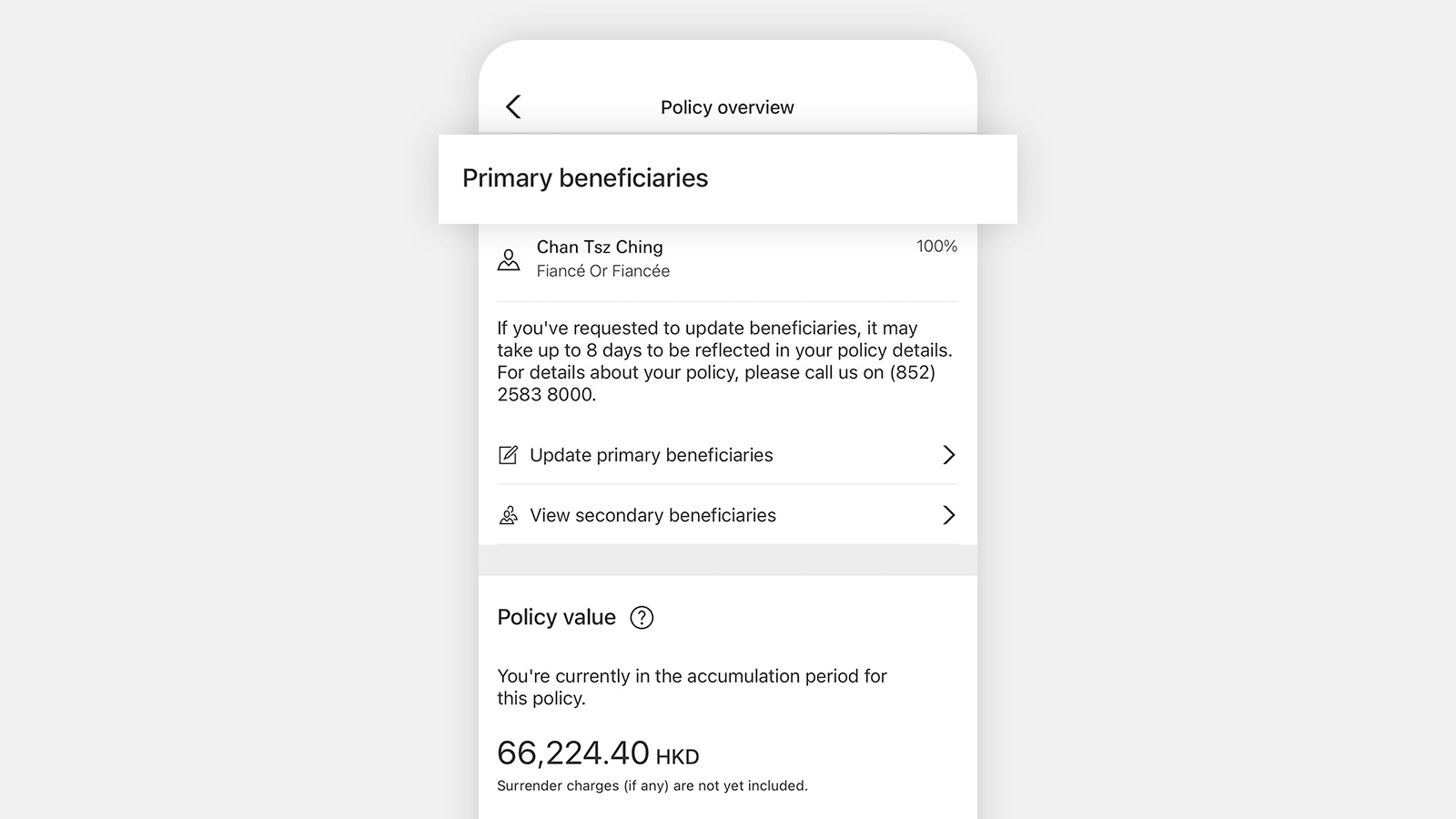Click the Surrender charges disclaimer note
This screenshot has width=1456, height=819.
point(652,786)
